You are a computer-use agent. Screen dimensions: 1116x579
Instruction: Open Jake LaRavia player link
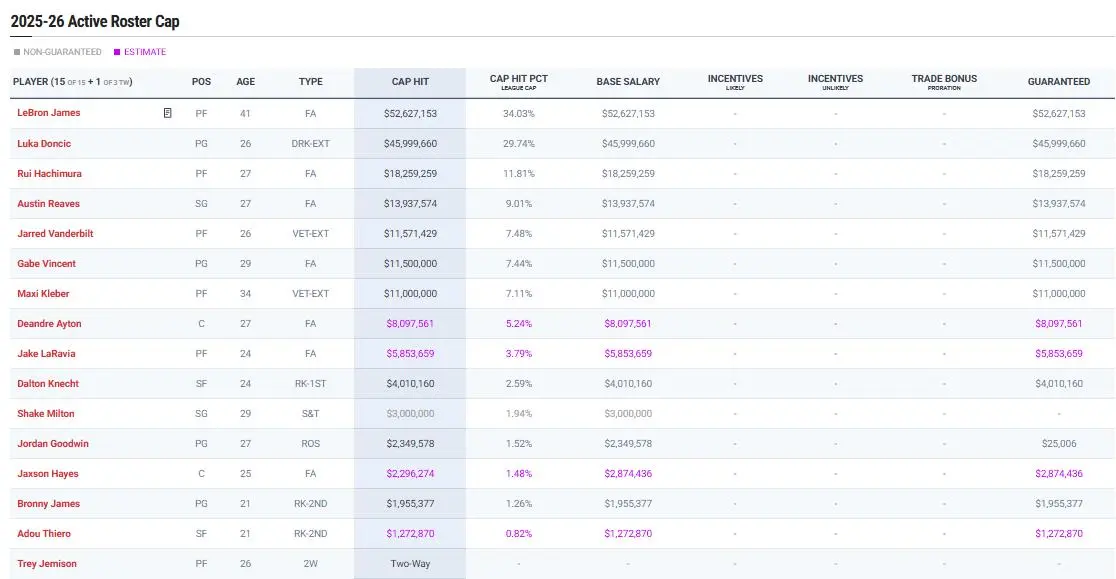click(46, 354)
